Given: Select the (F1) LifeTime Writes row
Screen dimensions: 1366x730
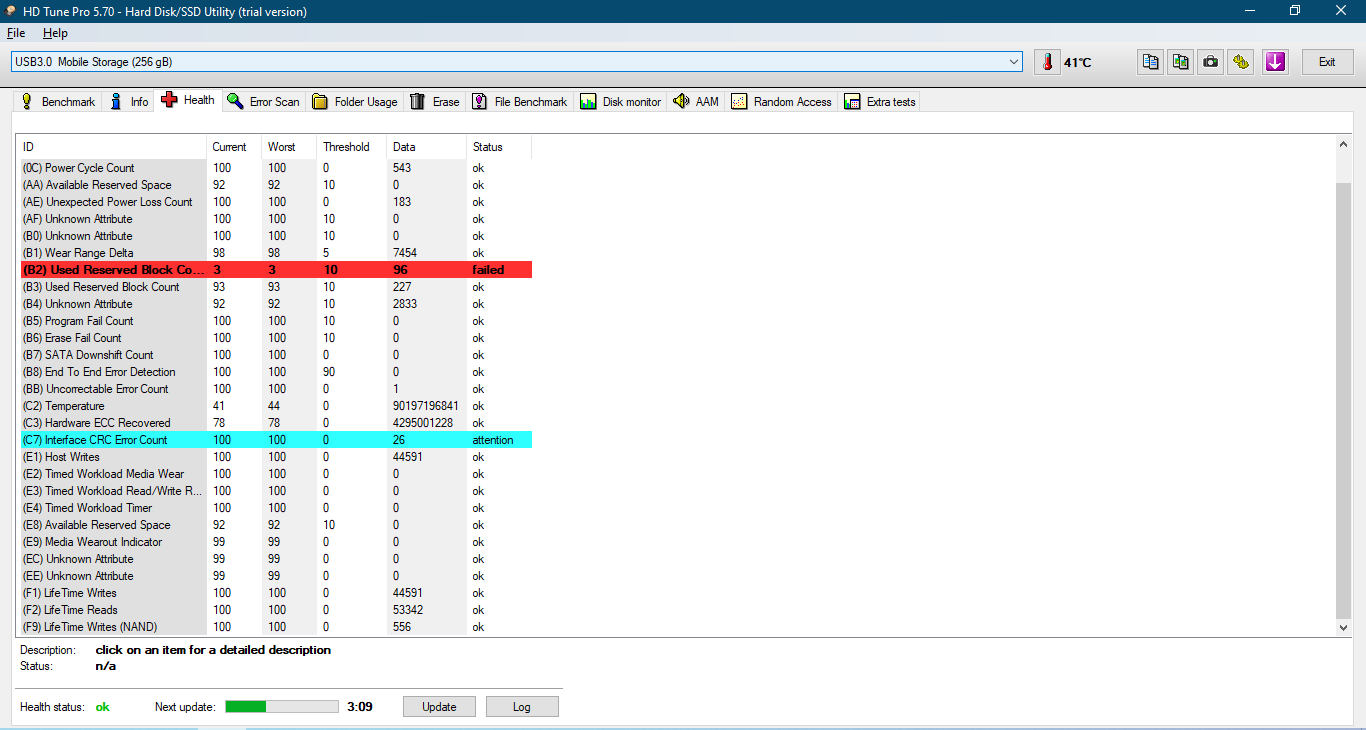Looking at the screenshot, I should 276,593.
